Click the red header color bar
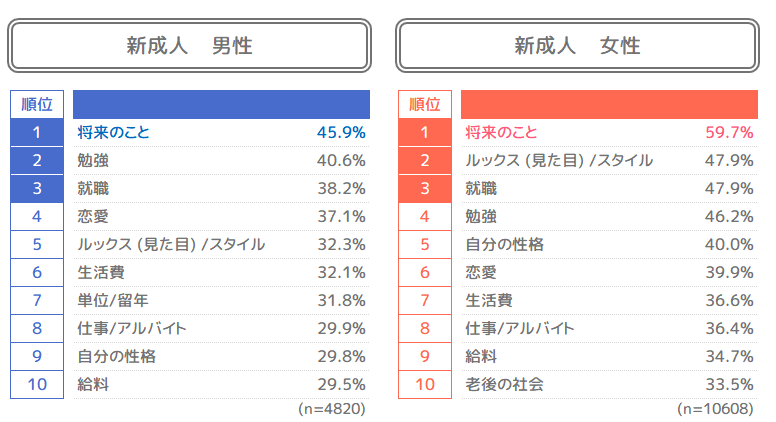Viewport: 776px width, 422px height. point(608,104)
